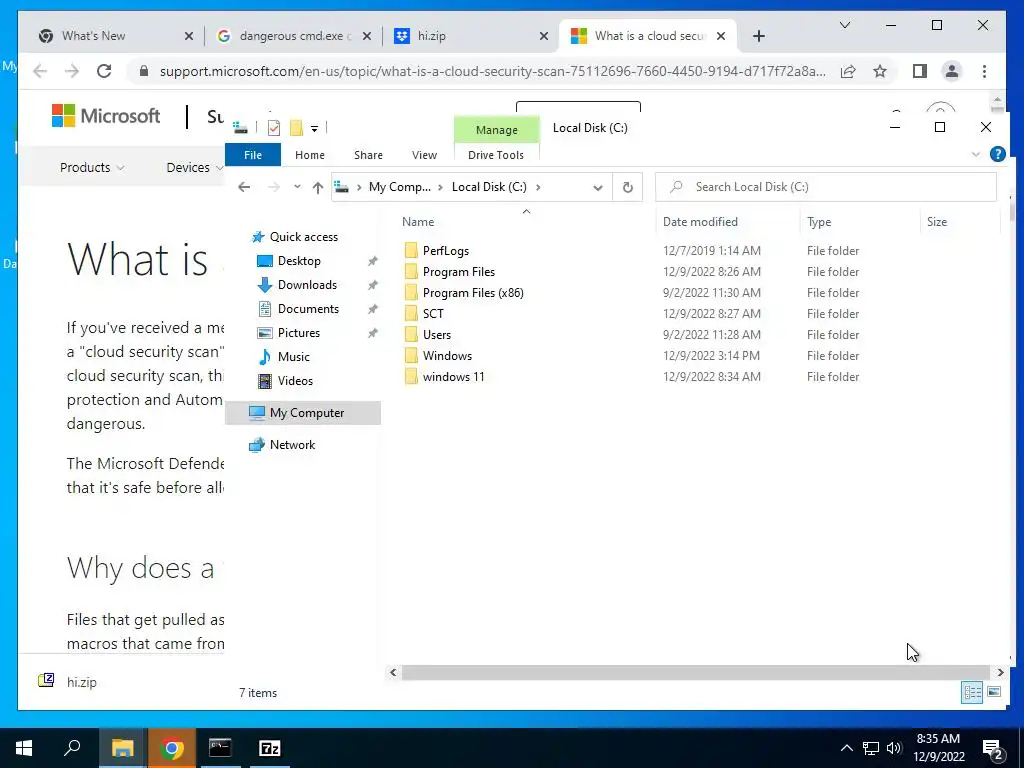Select the SCT folder
1024x768 pixels.
point(433,313)
